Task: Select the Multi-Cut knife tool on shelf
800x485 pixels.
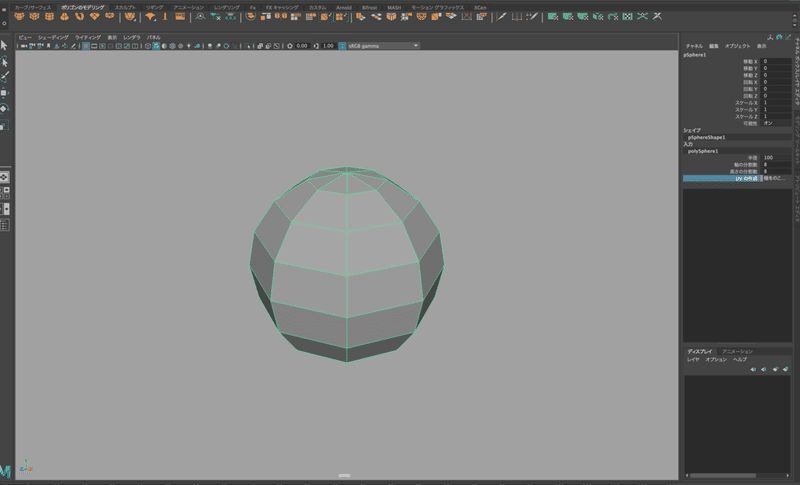Action: [501, 16]
